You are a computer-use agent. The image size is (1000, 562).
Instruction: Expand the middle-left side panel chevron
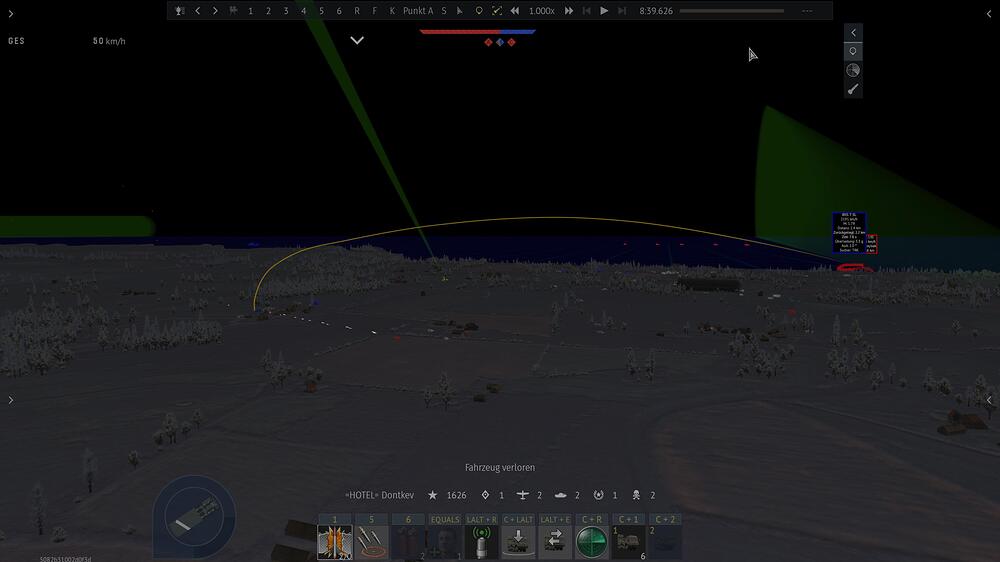(x=11, y=400)
